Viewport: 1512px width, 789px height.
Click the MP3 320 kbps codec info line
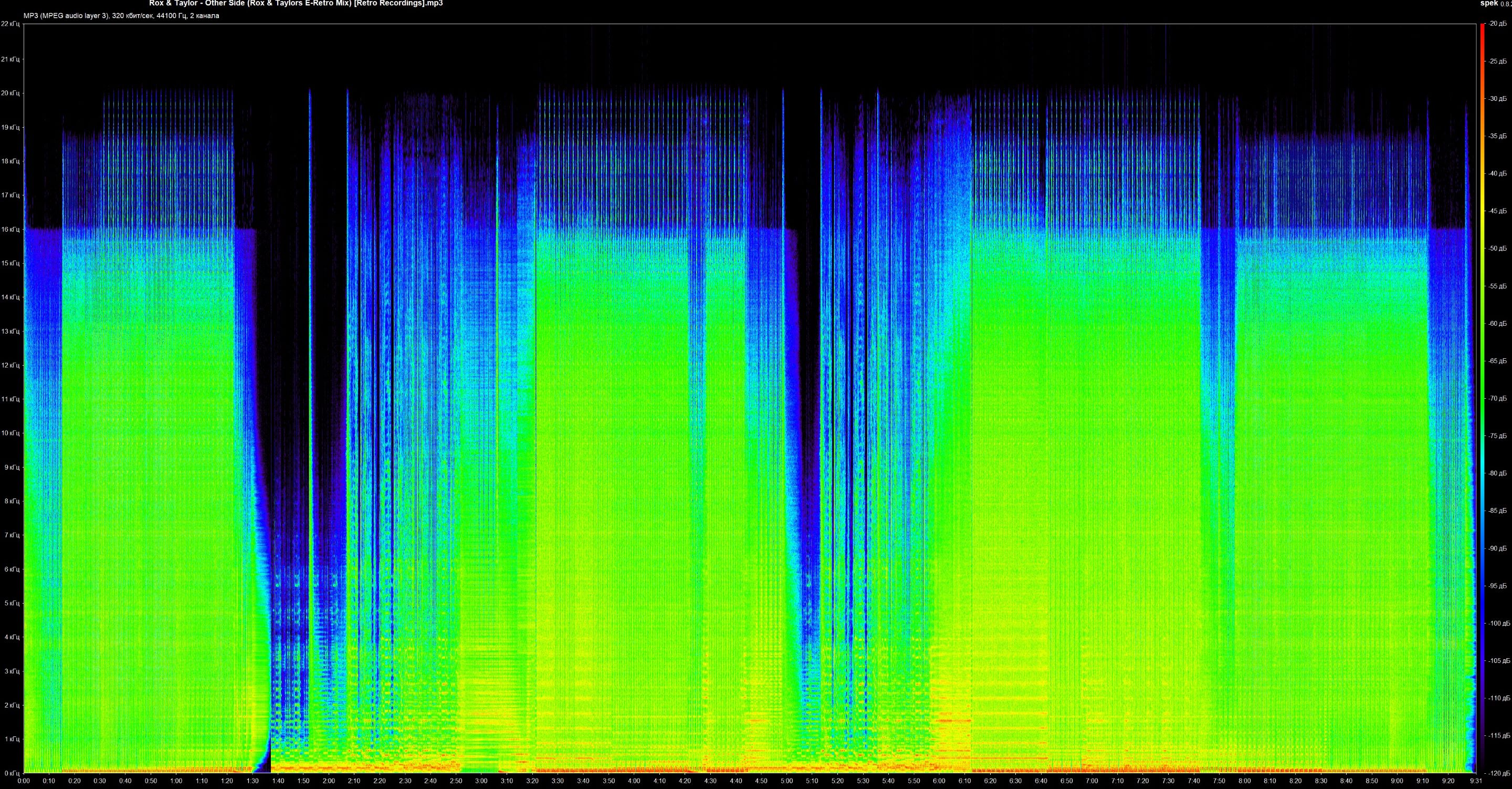tap(121, 16)
